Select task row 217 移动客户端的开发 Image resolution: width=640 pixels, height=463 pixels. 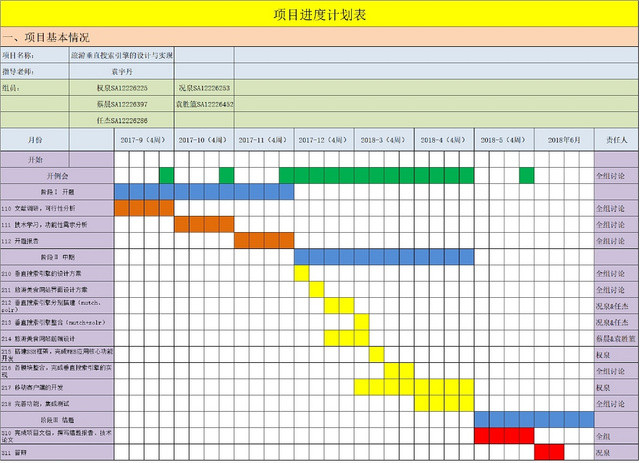57,386
